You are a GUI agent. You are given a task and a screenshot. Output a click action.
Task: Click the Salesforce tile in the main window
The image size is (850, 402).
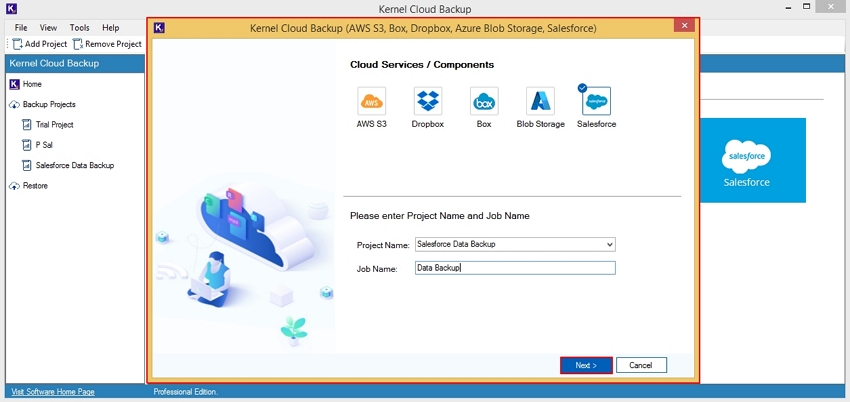point(753,160)
